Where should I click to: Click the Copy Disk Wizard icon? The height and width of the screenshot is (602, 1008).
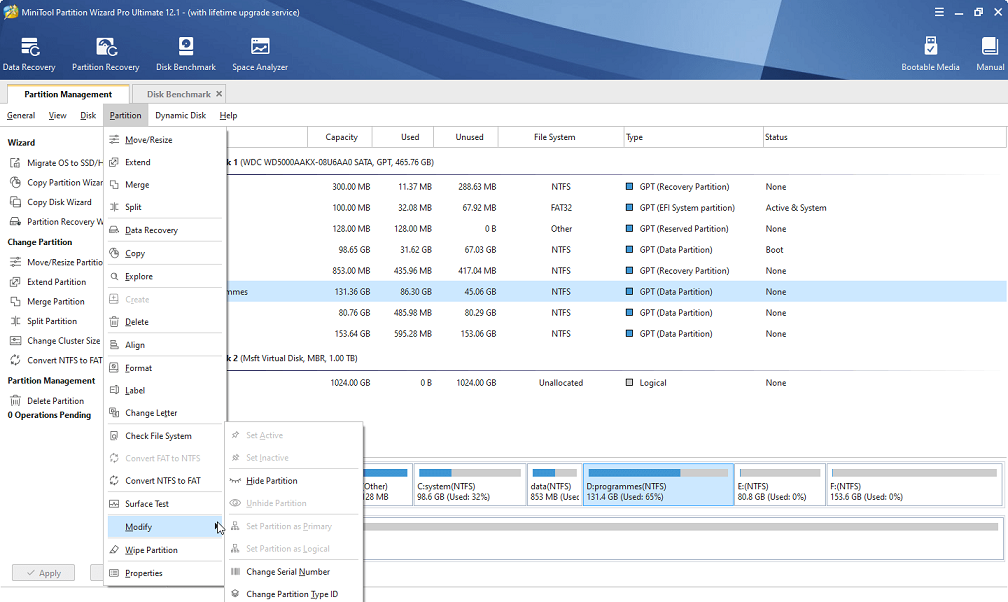pos(15,202)
